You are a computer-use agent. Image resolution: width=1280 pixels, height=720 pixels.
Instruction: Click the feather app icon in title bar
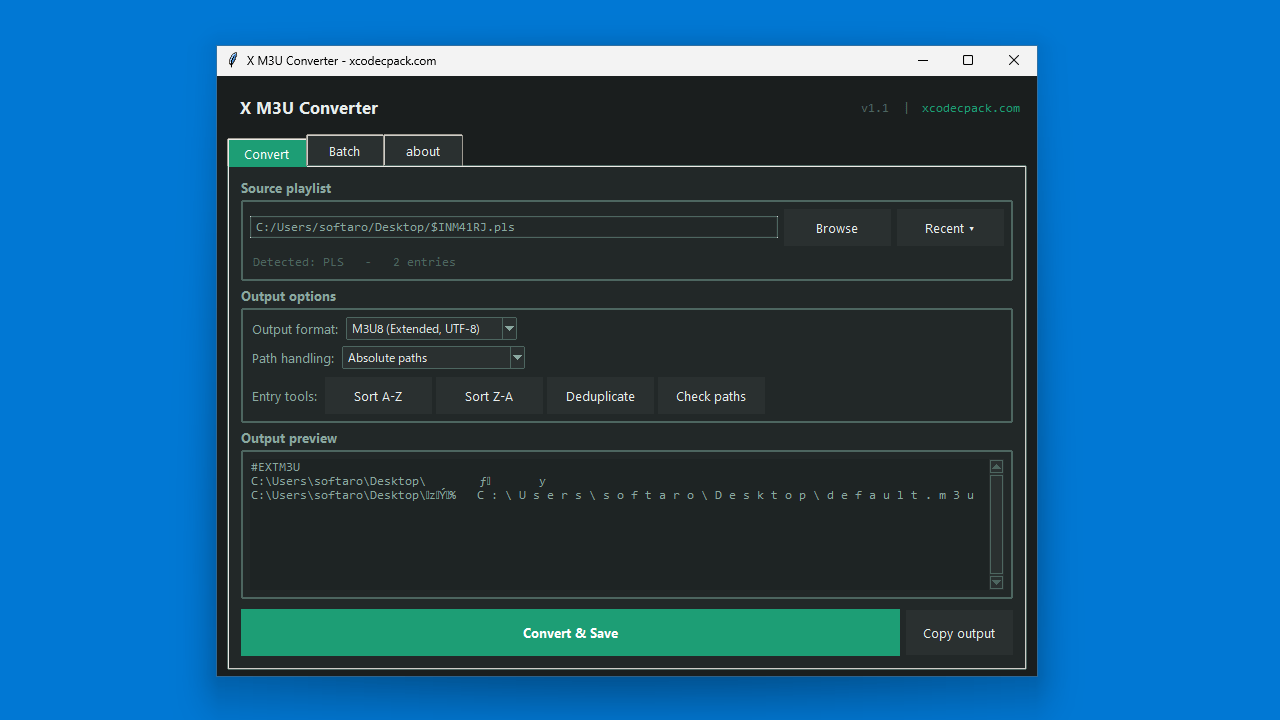(x=233, y=60)
